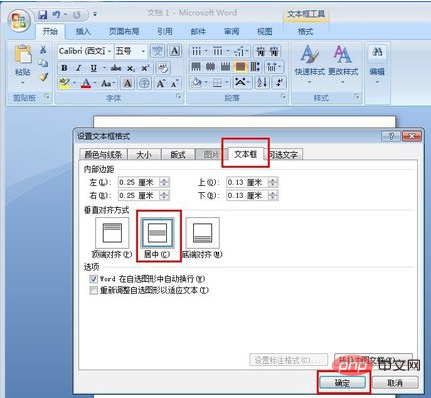The image size is (431, 398).
Task: Customize the quick access toolbar arrow
Action: [x=95, y=14]
